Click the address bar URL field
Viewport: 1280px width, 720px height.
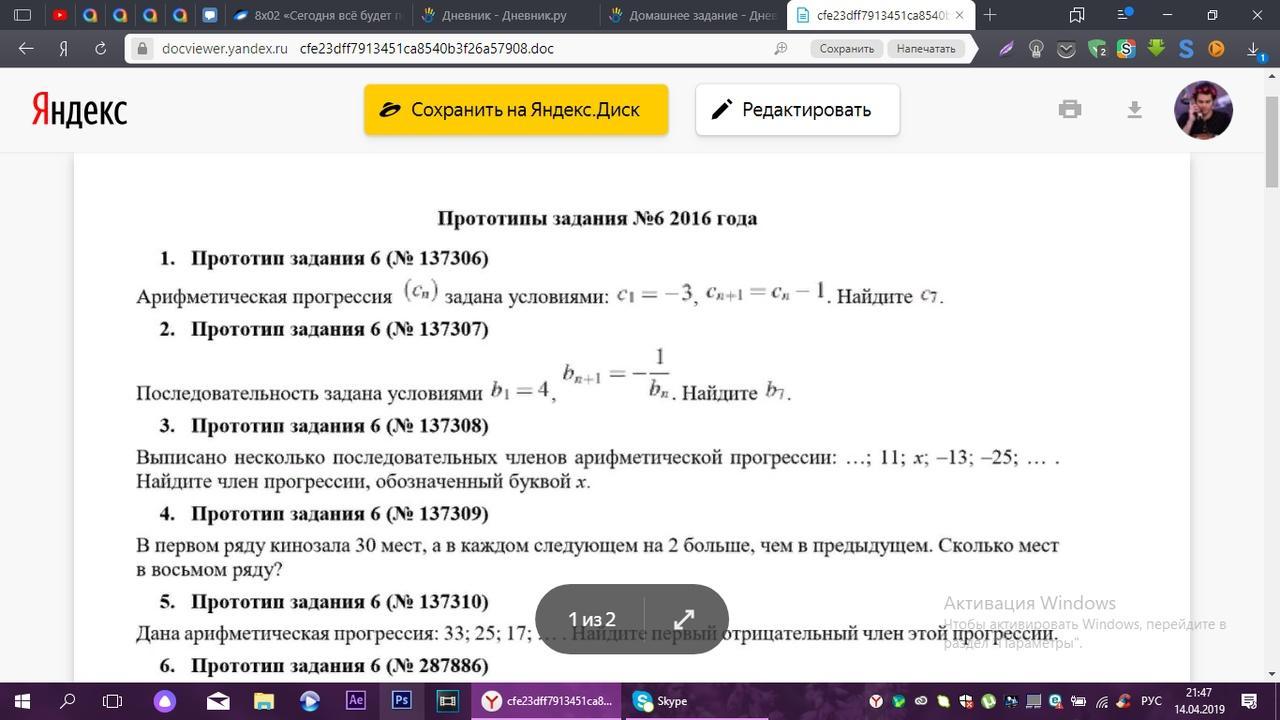coord(450,48)
